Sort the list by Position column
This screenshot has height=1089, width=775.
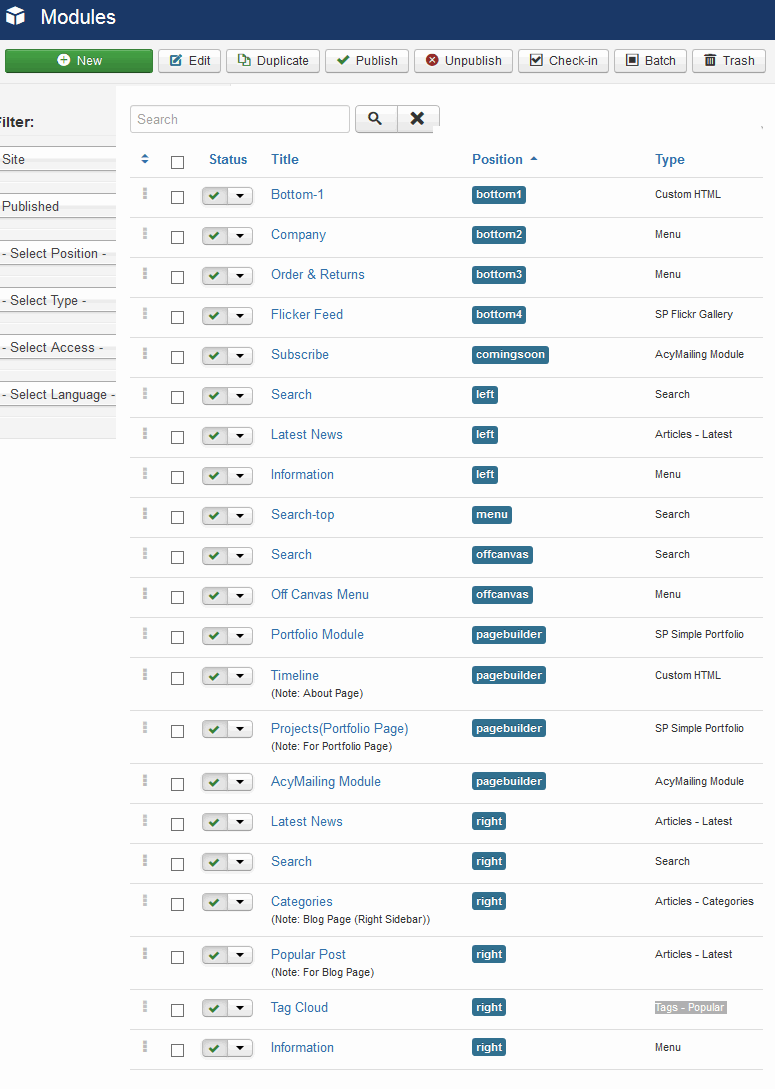pyautogui.click(x=497, y=159)
